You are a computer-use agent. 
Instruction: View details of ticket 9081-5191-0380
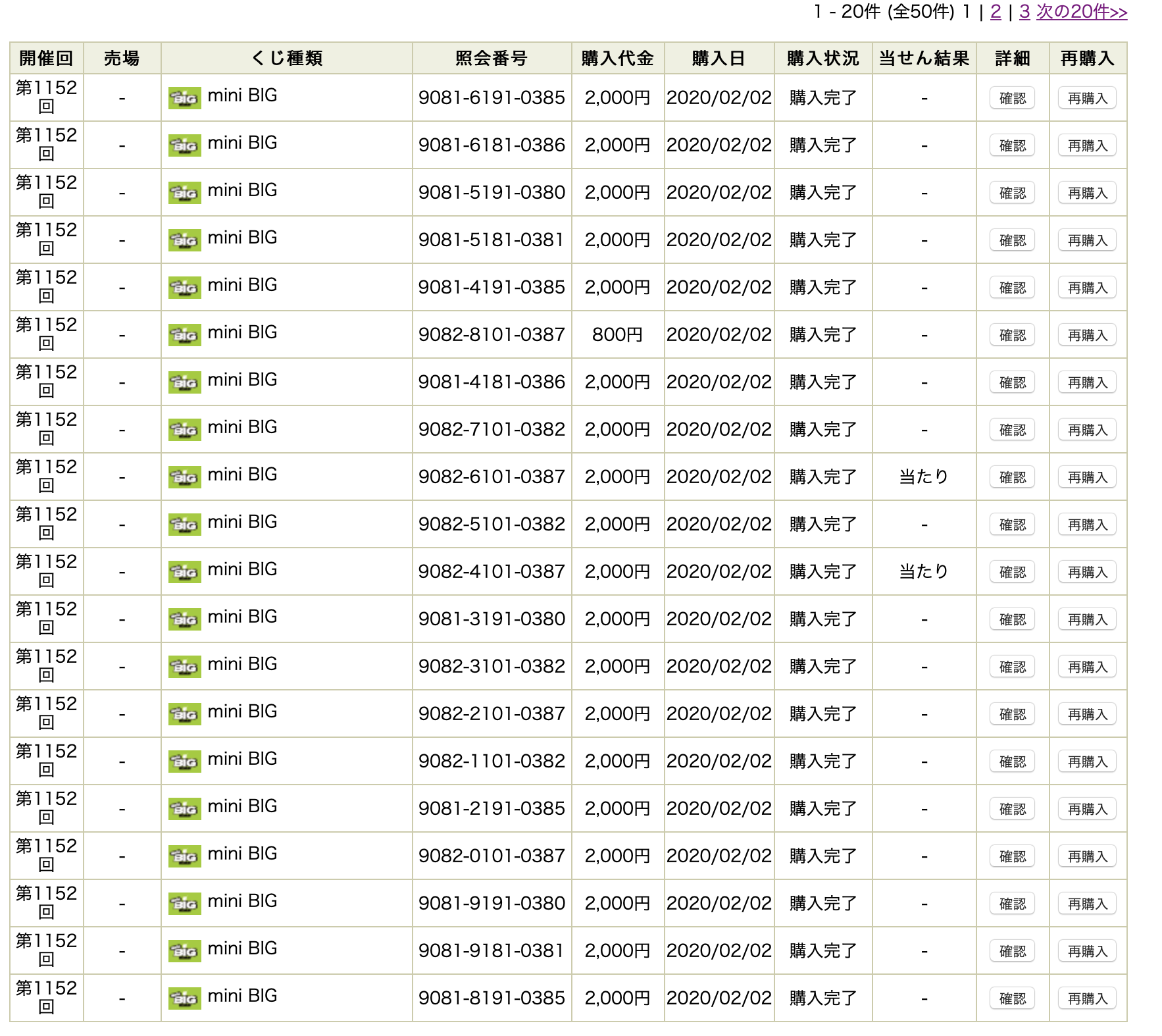pyautogui.click(x=1012, y=193)
